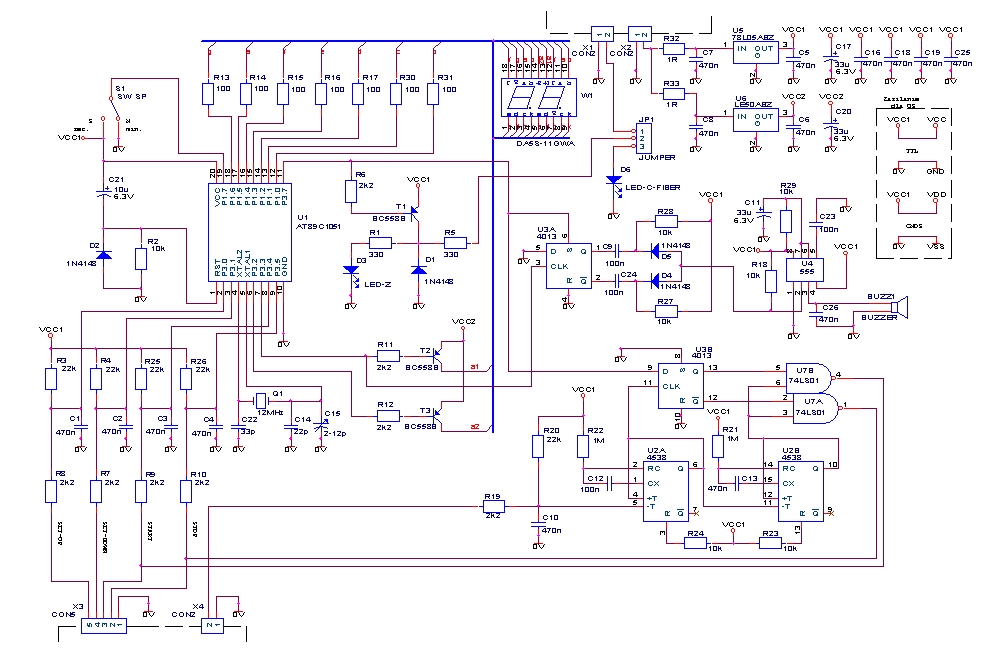Click the R13 resistor label
The width and height of the screenshot is (988, 657).
(221, 77)
